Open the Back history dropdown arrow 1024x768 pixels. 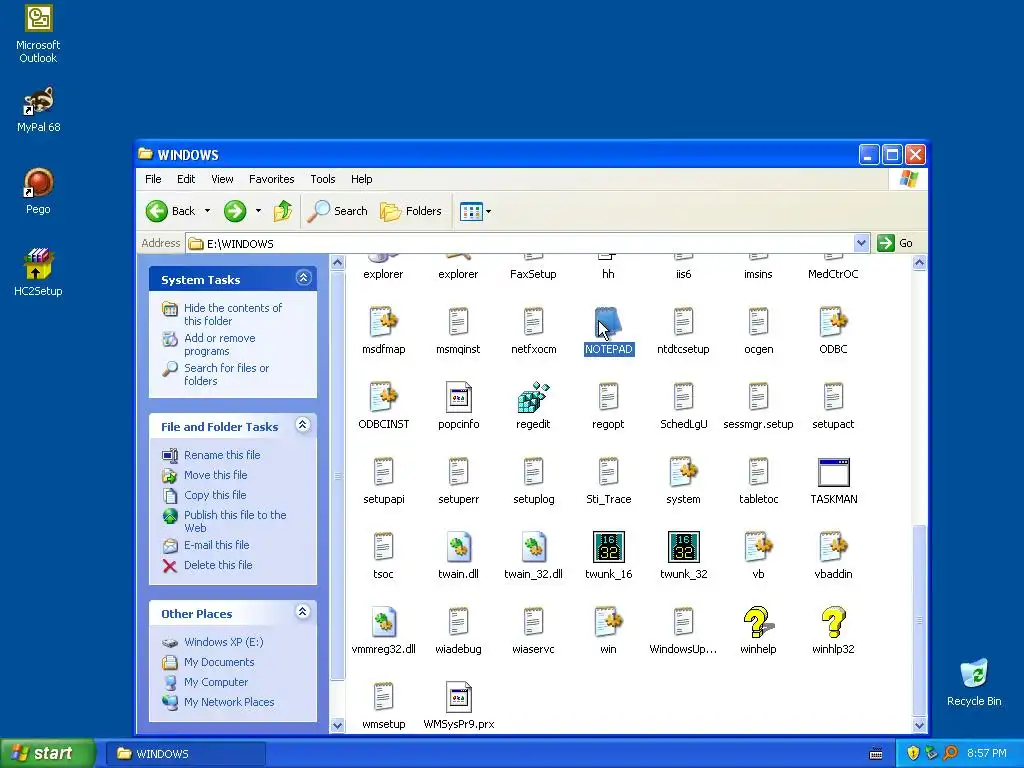tap(207, 211)
